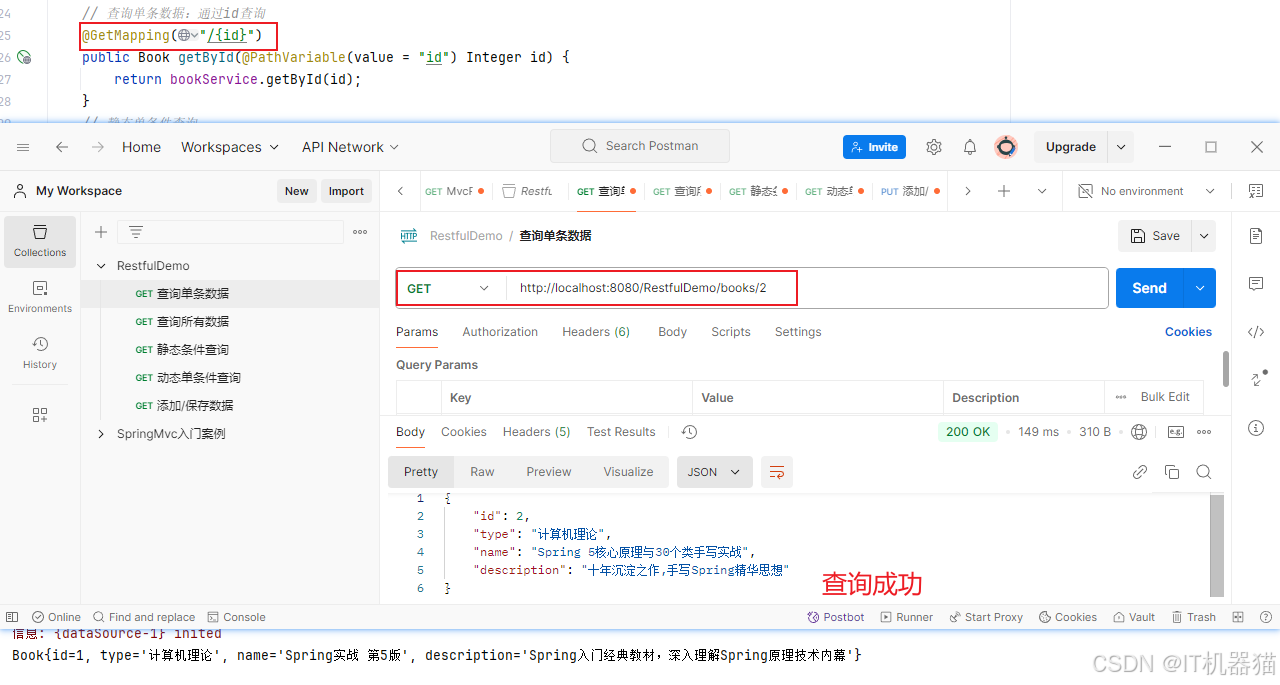Viewport: 1280px width, 685px height.
Task: Open the History sidebar panel
Action: tap(40, 353)
